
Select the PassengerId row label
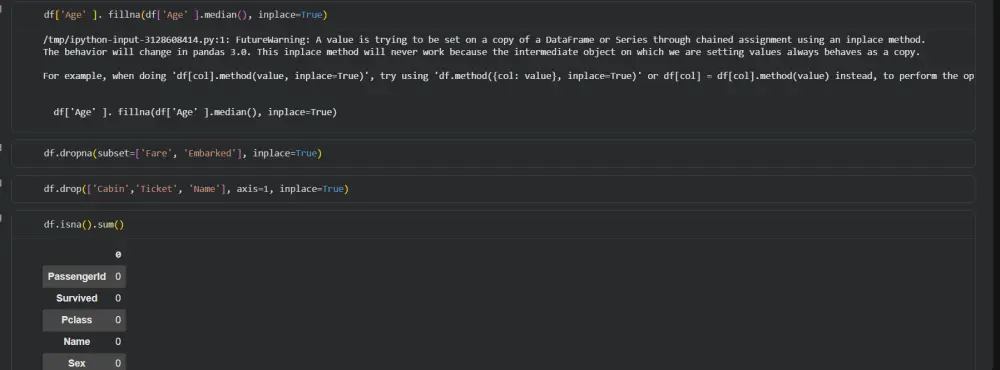[x=77, y=277]
